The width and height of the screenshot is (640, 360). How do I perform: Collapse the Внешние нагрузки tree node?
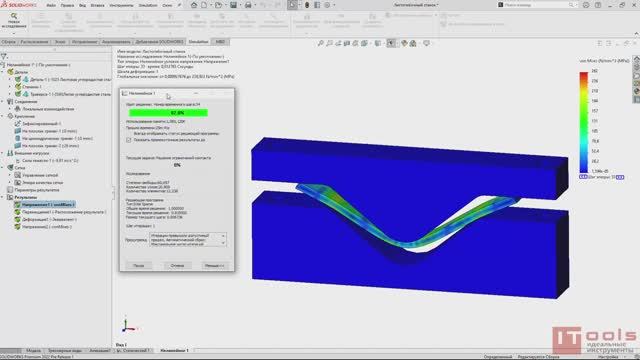pos(3,153)
